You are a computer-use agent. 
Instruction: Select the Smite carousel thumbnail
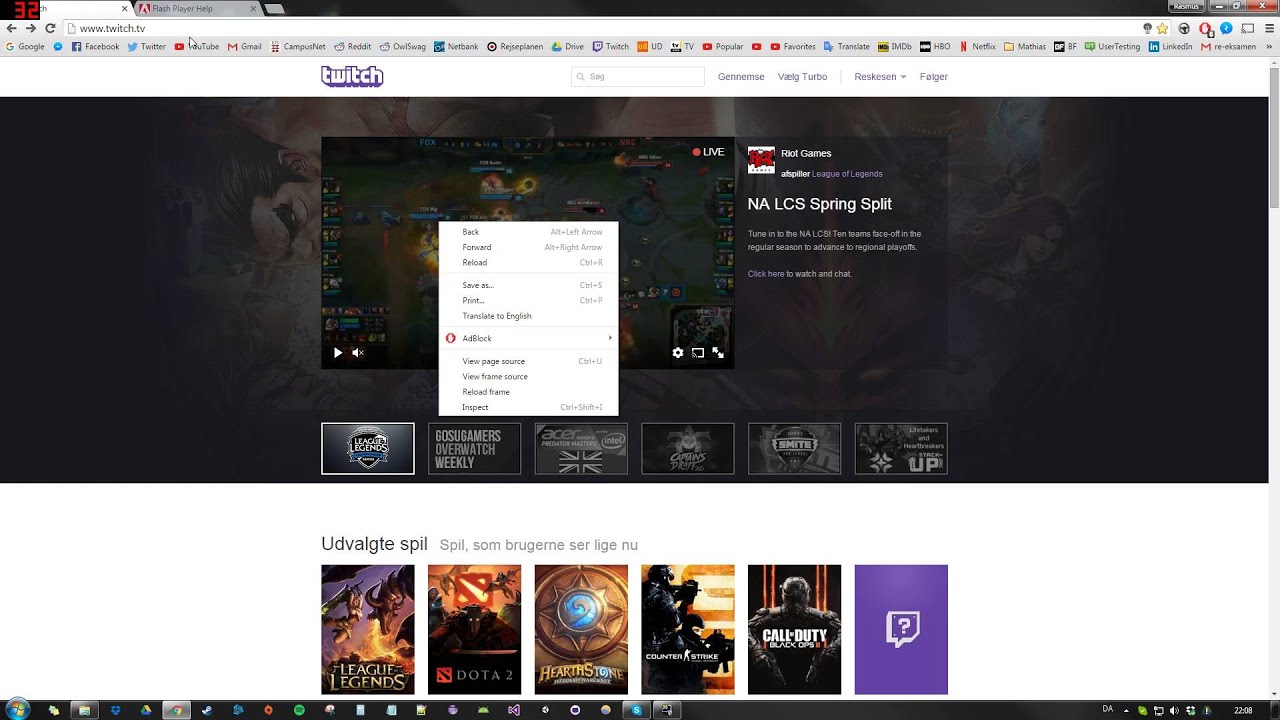tap(794, 448)
